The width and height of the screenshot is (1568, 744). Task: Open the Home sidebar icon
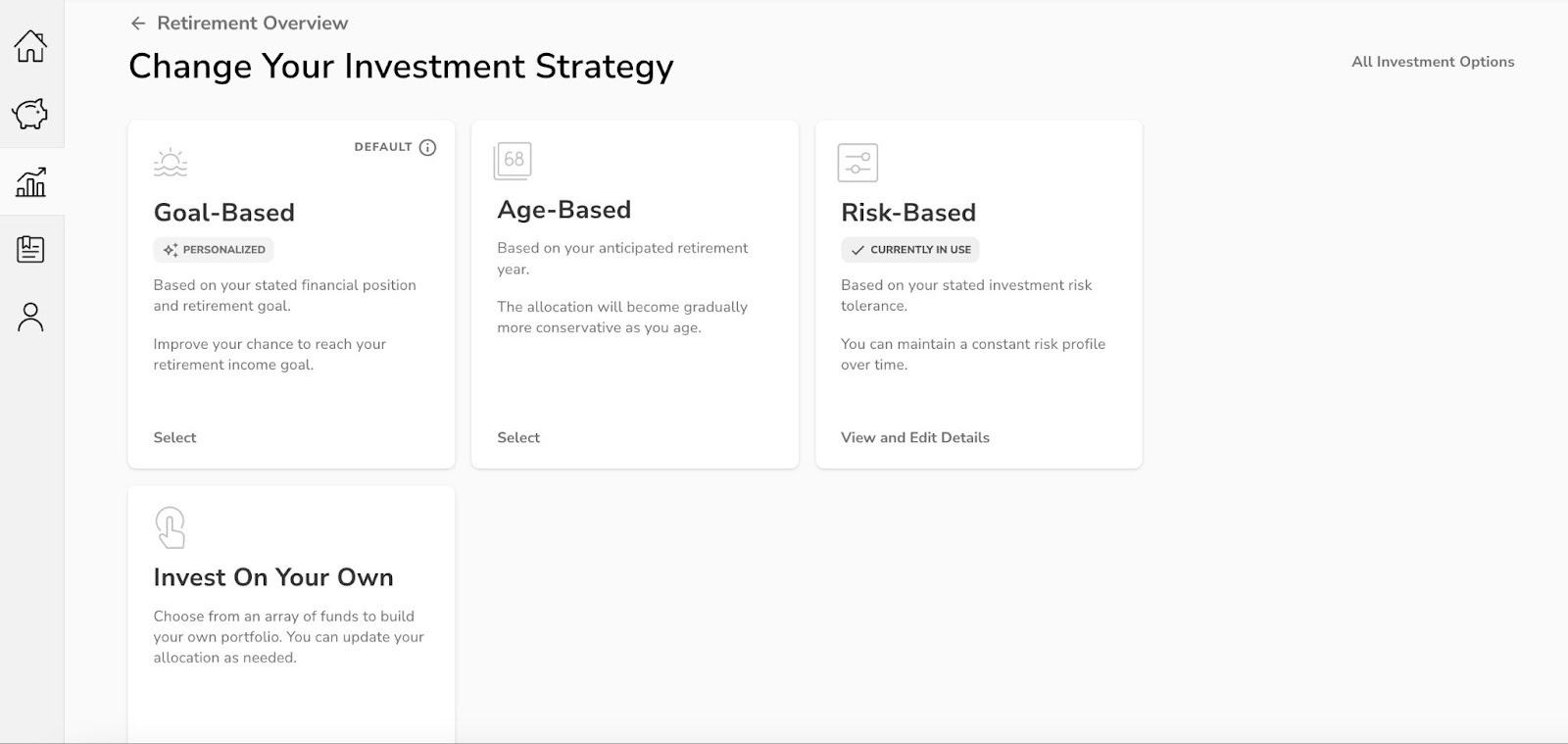30,46
